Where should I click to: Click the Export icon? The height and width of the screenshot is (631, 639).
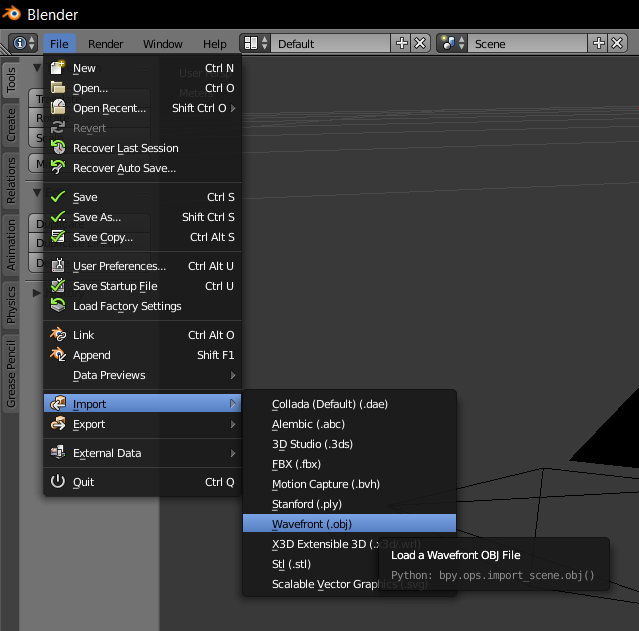point(57,424)
